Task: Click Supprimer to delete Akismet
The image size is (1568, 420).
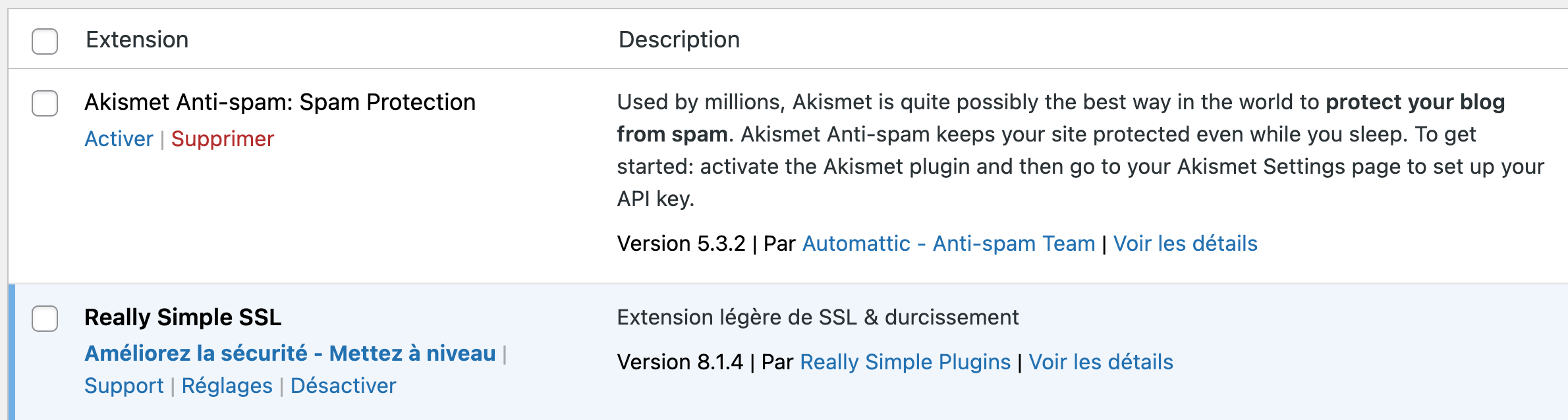Action: pyautogui.click(x=222, y=139)
